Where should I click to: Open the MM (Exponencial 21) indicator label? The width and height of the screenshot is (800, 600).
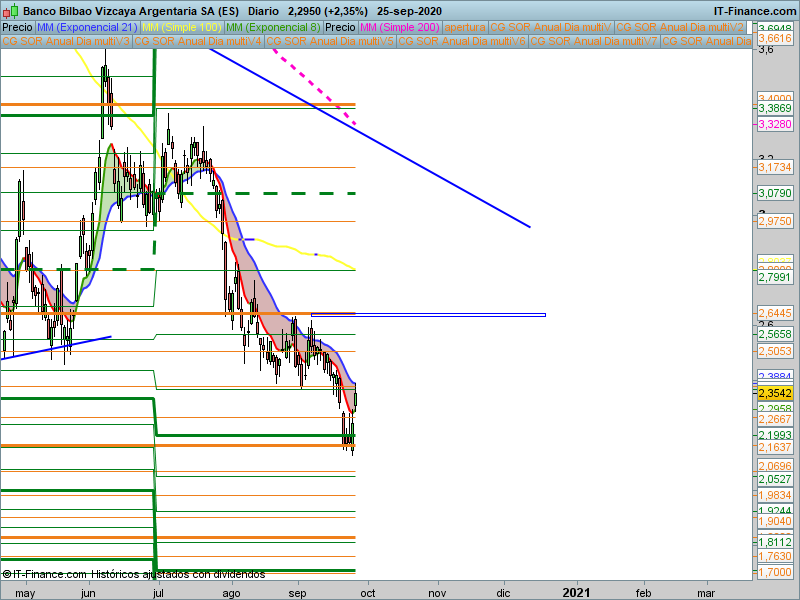pos(87,27)
